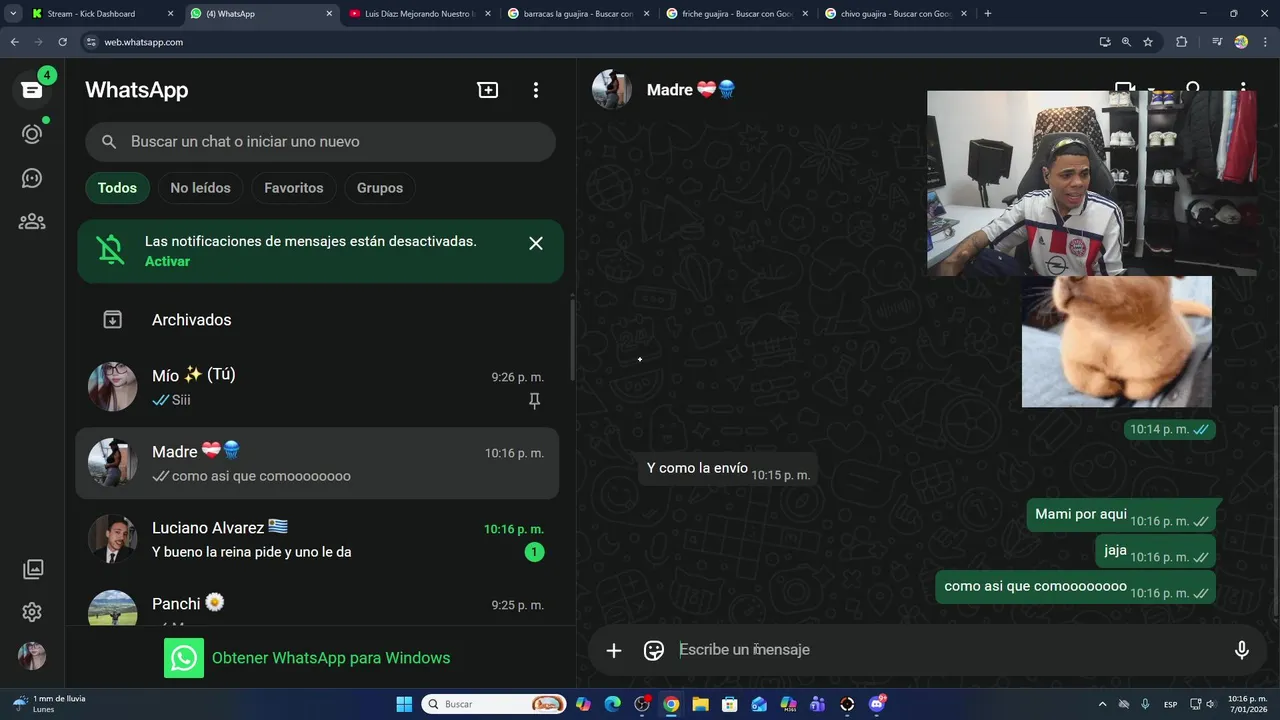
Task: Open the cat image in conversation
Action: pos(1117,341)
